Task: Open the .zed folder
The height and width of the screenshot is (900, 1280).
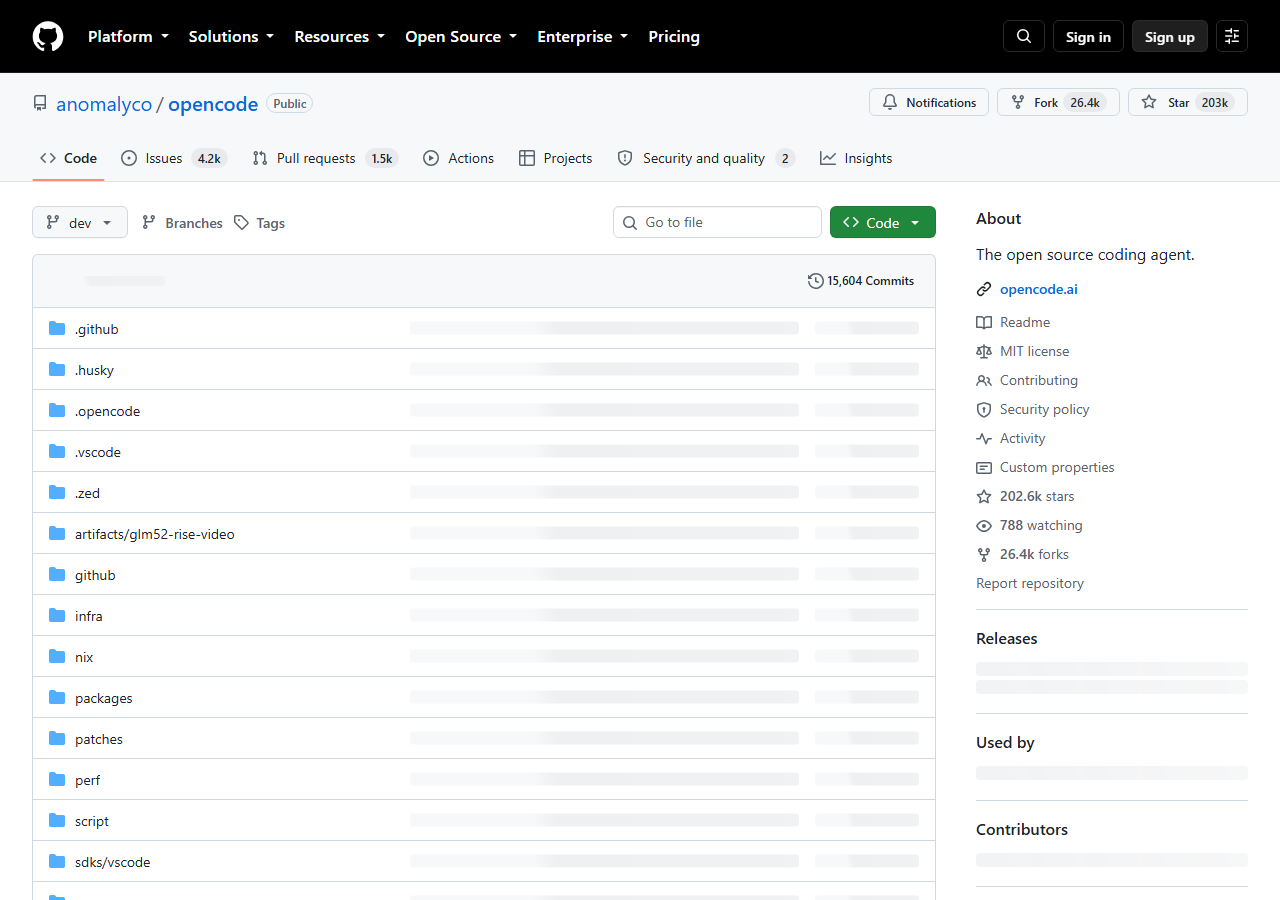Action: tap(87, 493)
